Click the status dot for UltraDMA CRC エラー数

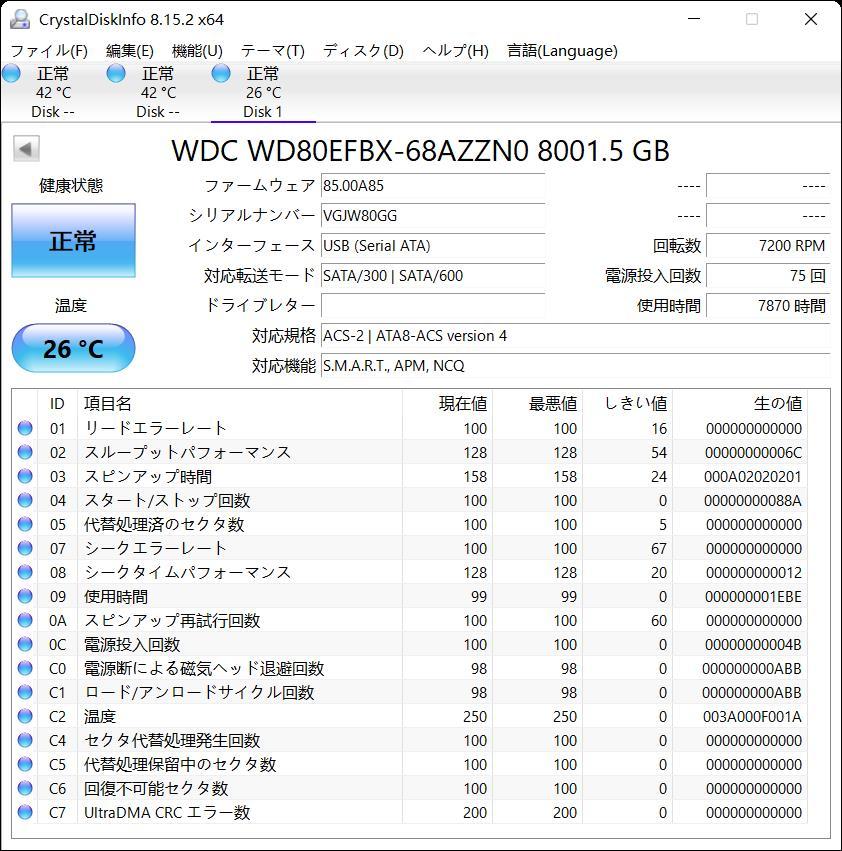24,812
